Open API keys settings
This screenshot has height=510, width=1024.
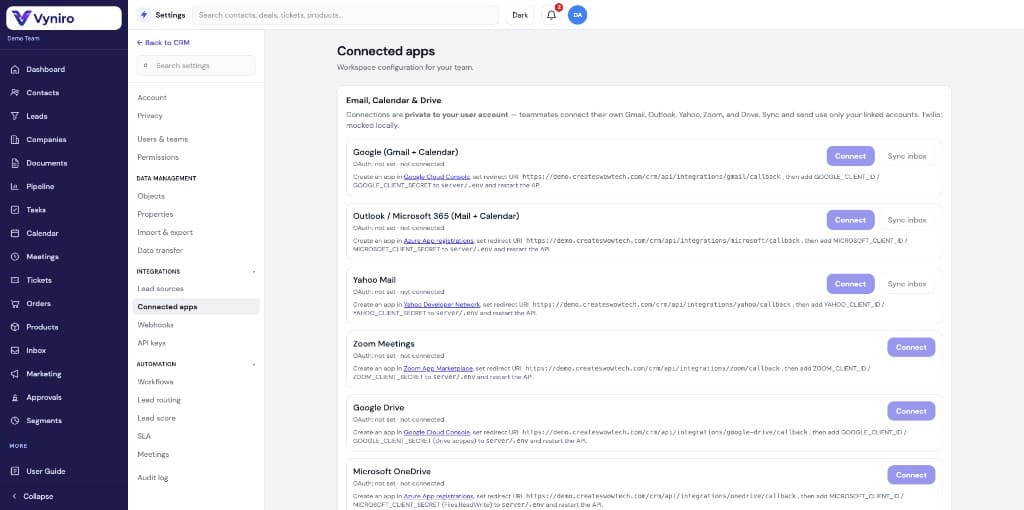(152, 343)
